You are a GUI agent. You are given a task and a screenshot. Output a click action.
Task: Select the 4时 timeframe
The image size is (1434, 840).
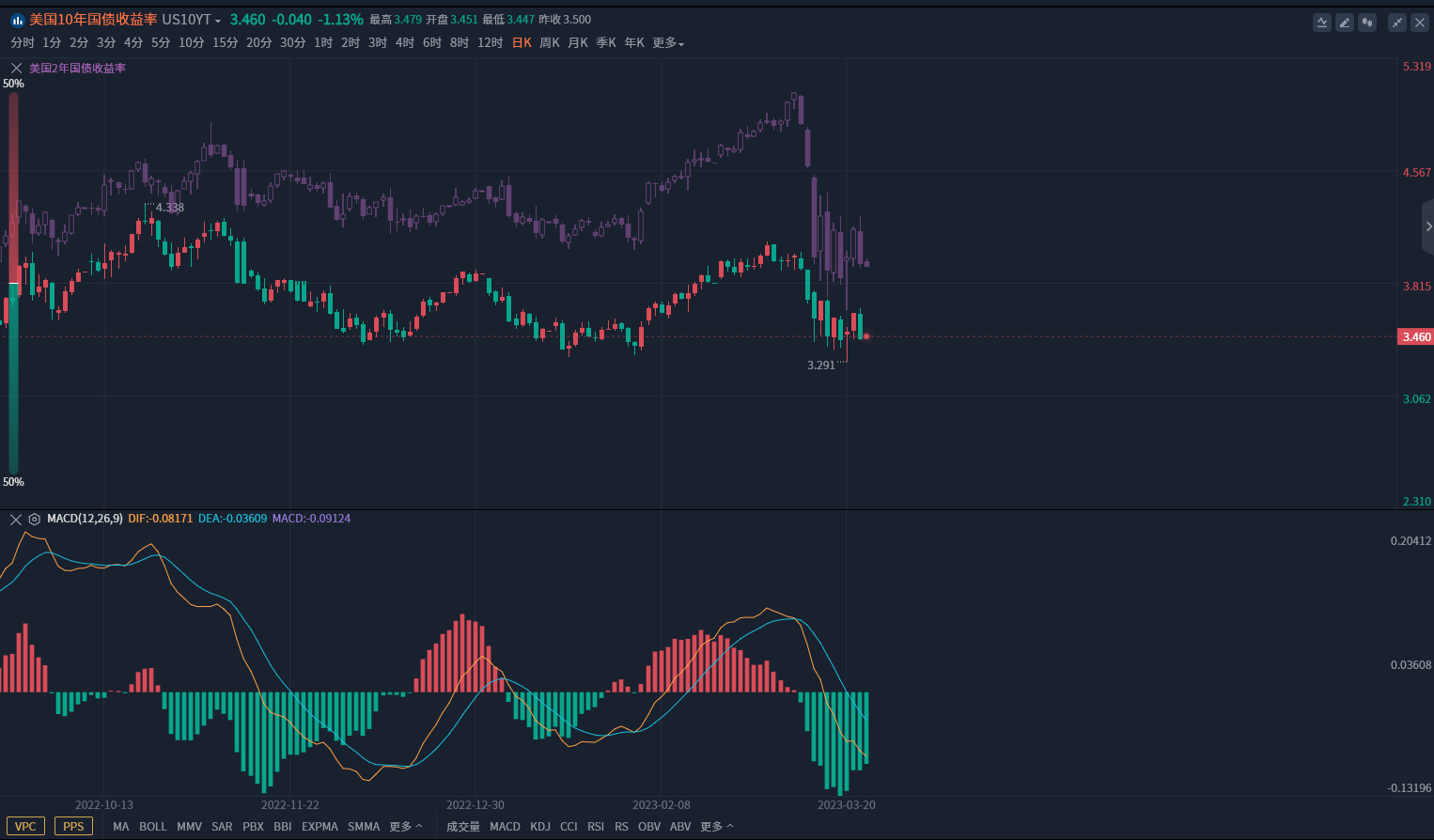tap(405, 43)
